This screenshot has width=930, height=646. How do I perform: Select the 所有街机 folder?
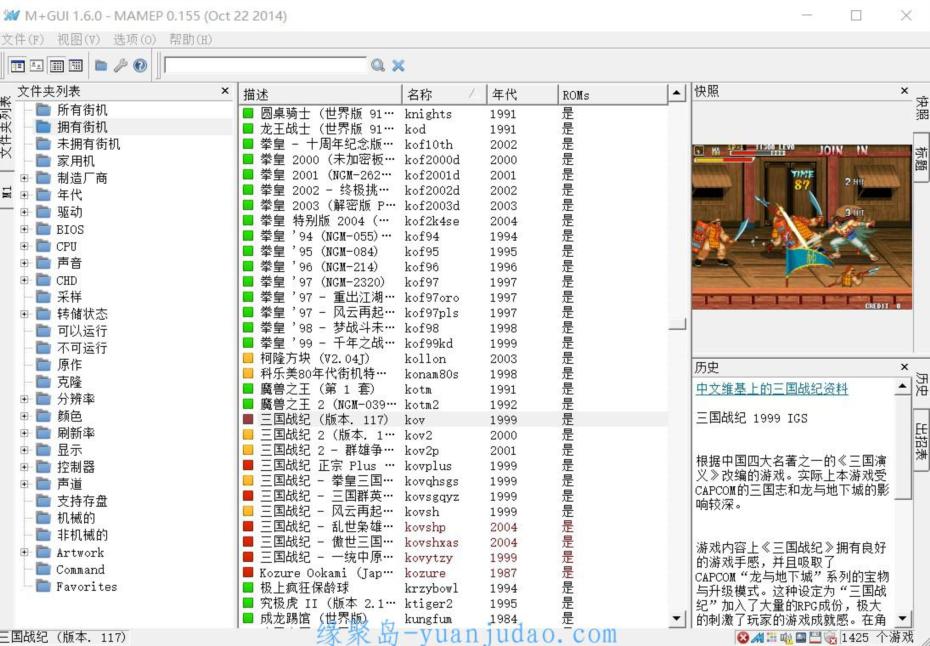click(x=82, y=110)
